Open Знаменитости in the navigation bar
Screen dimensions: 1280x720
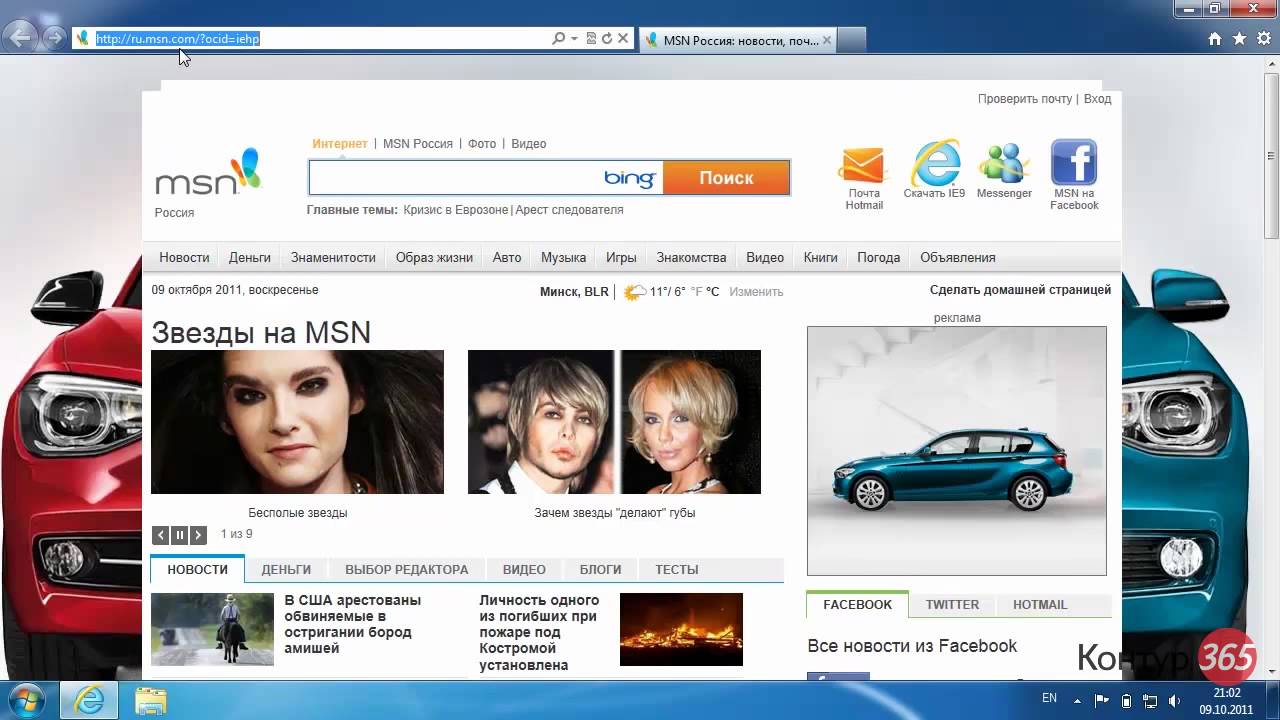pos(333,257)
